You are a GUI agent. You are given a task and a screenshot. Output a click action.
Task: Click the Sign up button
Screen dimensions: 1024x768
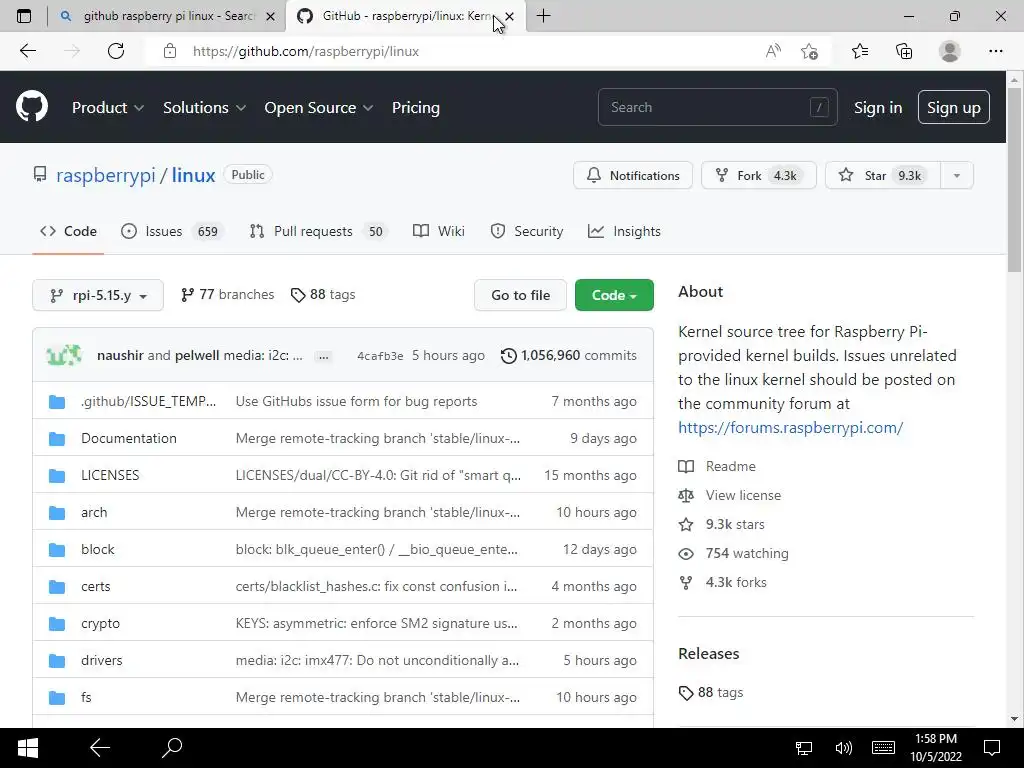[953, 108]
